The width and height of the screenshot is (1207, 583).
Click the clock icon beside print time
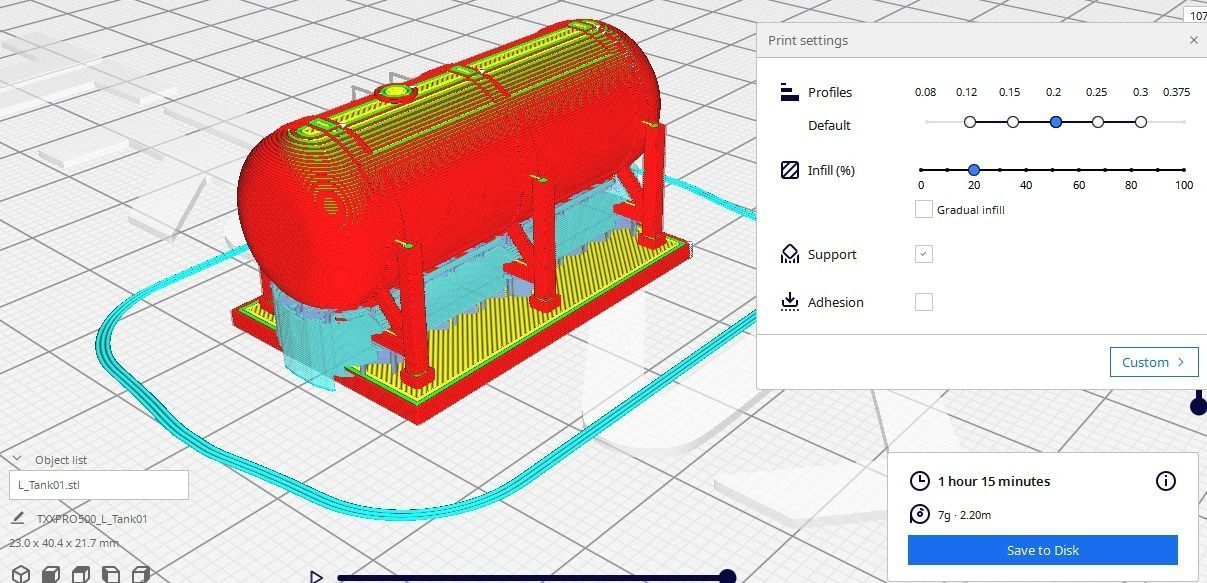point(920,481)
